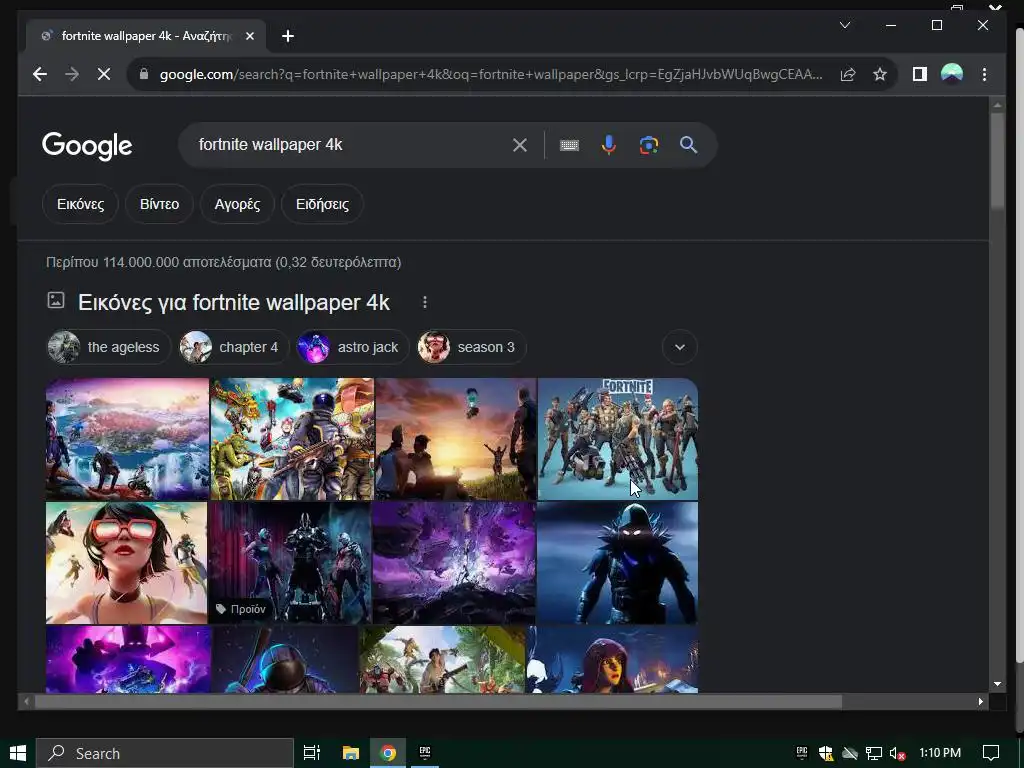Start a voice search with the microphone
This screenshot has height=768, width=1024.
(609, 145)
